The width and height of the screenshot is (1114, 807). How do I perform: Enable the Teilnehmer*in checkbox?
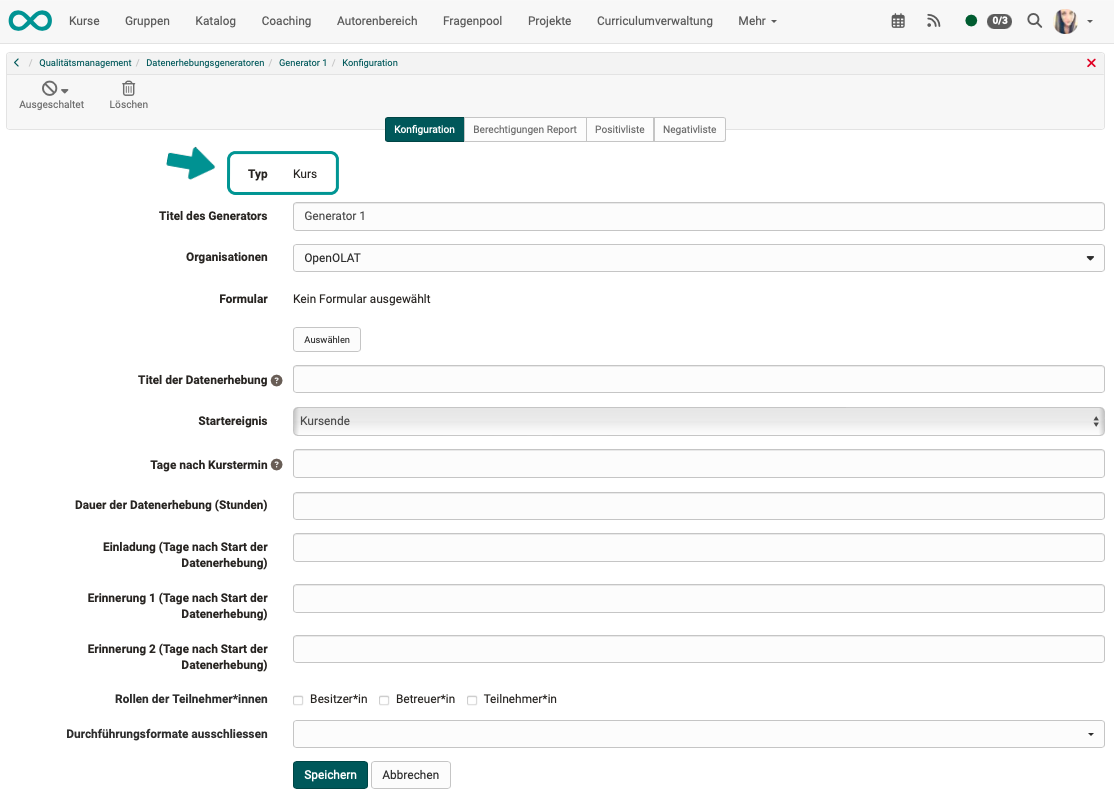click(472, 699)
